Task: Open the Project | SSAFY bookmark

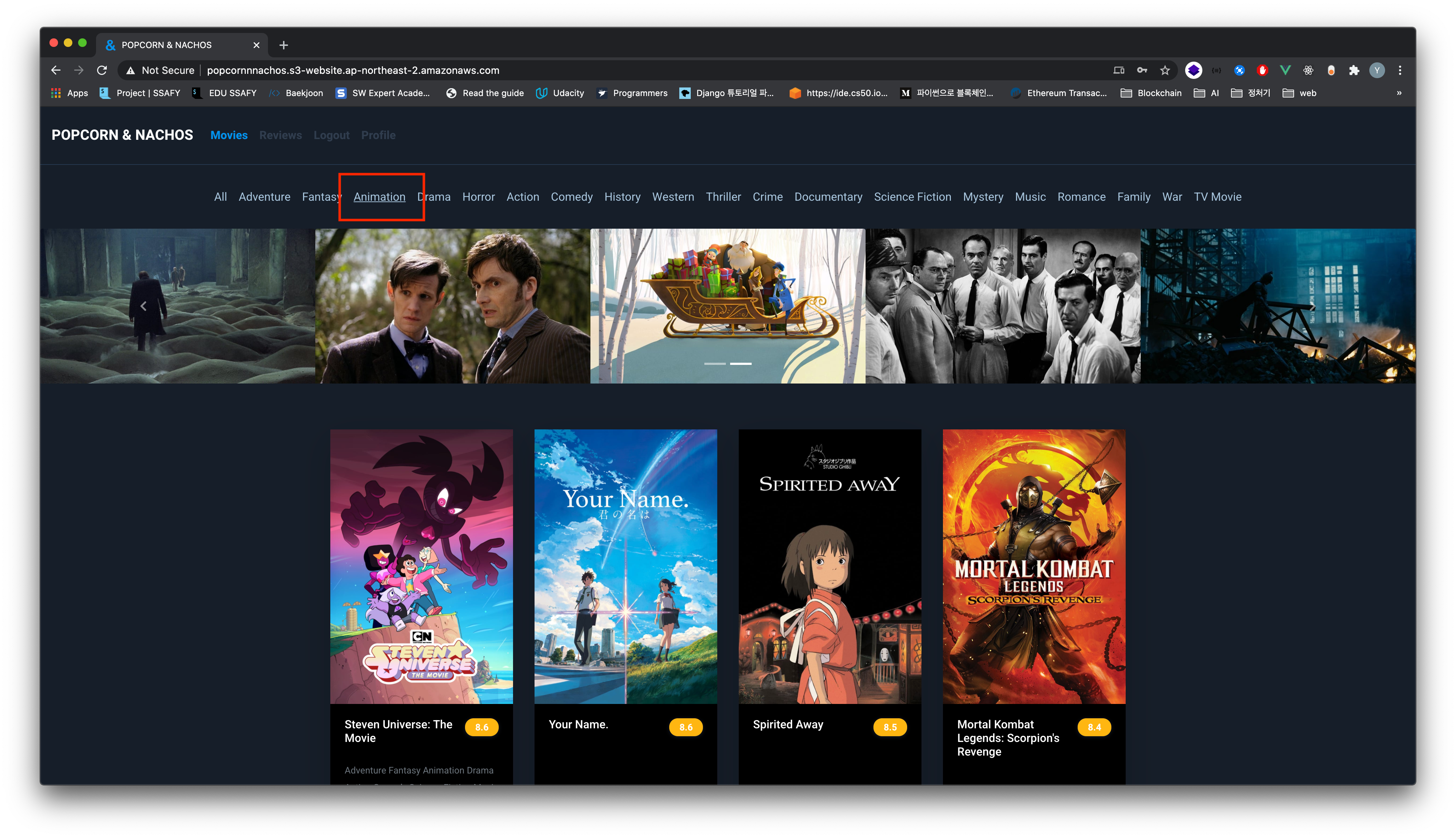Action: [x=140, y=93]
